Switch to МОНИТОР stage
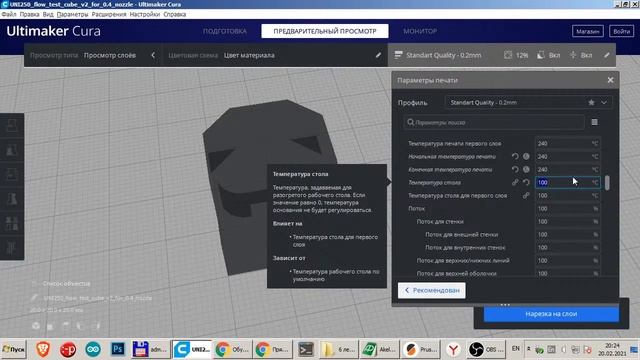640x360 pixels. [x=420, y=31]
